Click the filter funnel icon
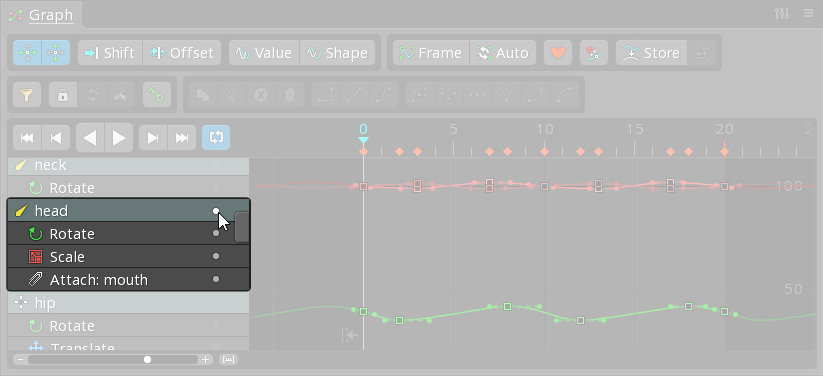 [x=27, y=95]
